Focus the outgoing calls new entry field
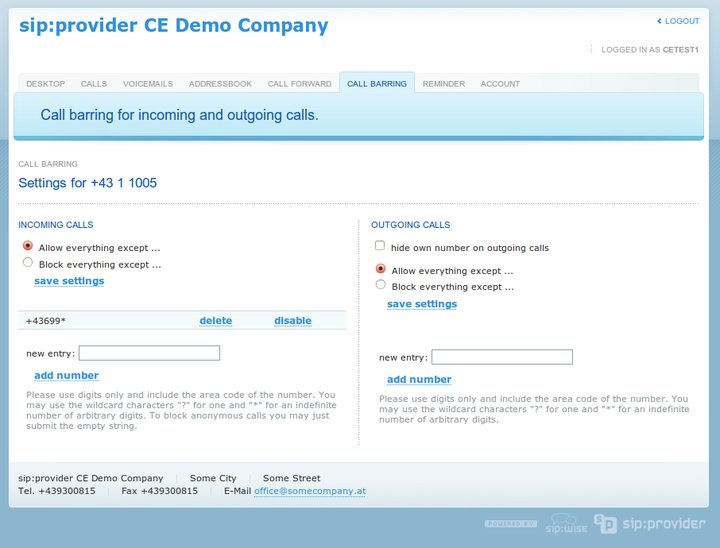 (x=502, y=357)
